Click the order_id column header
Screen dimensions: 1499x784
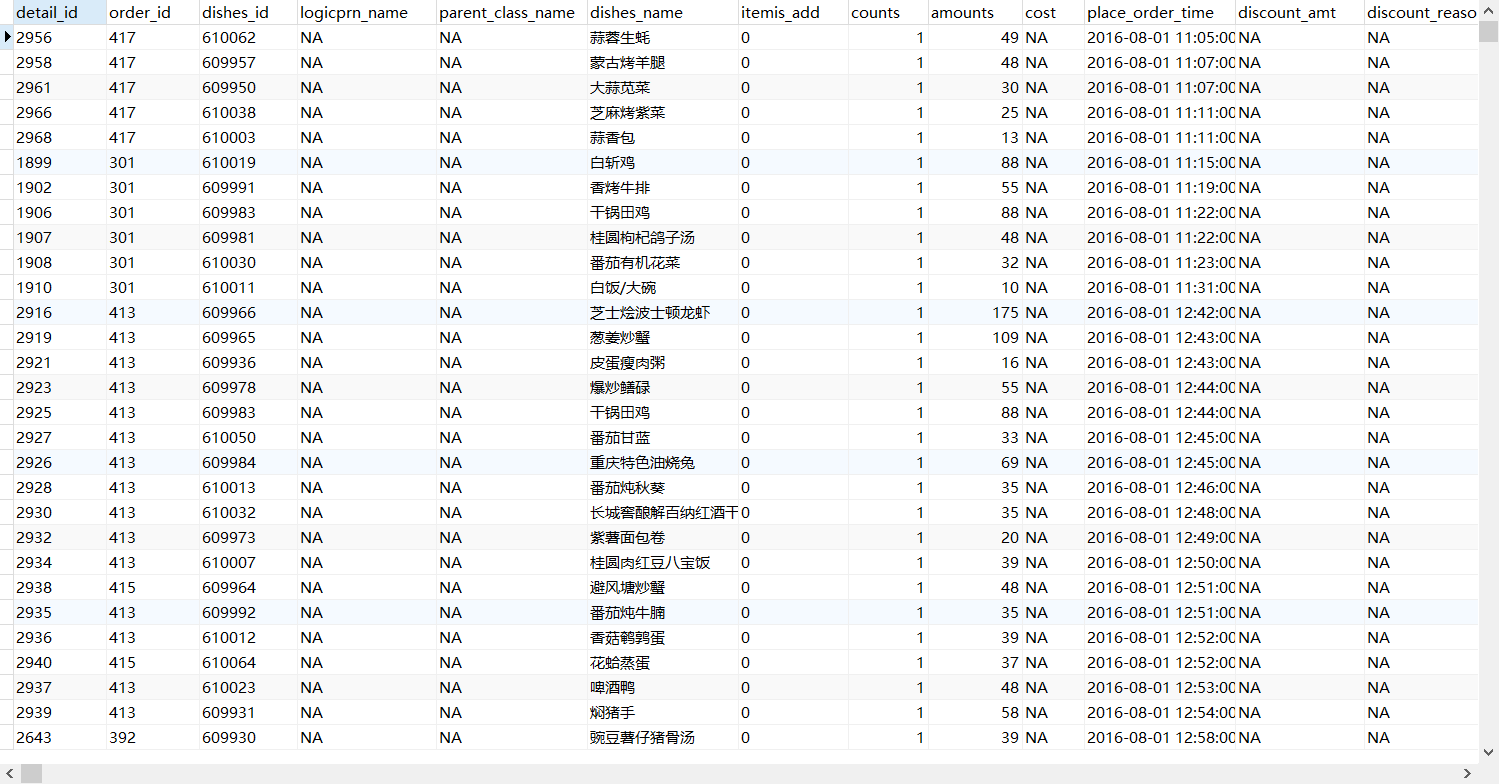coord(153,12)
